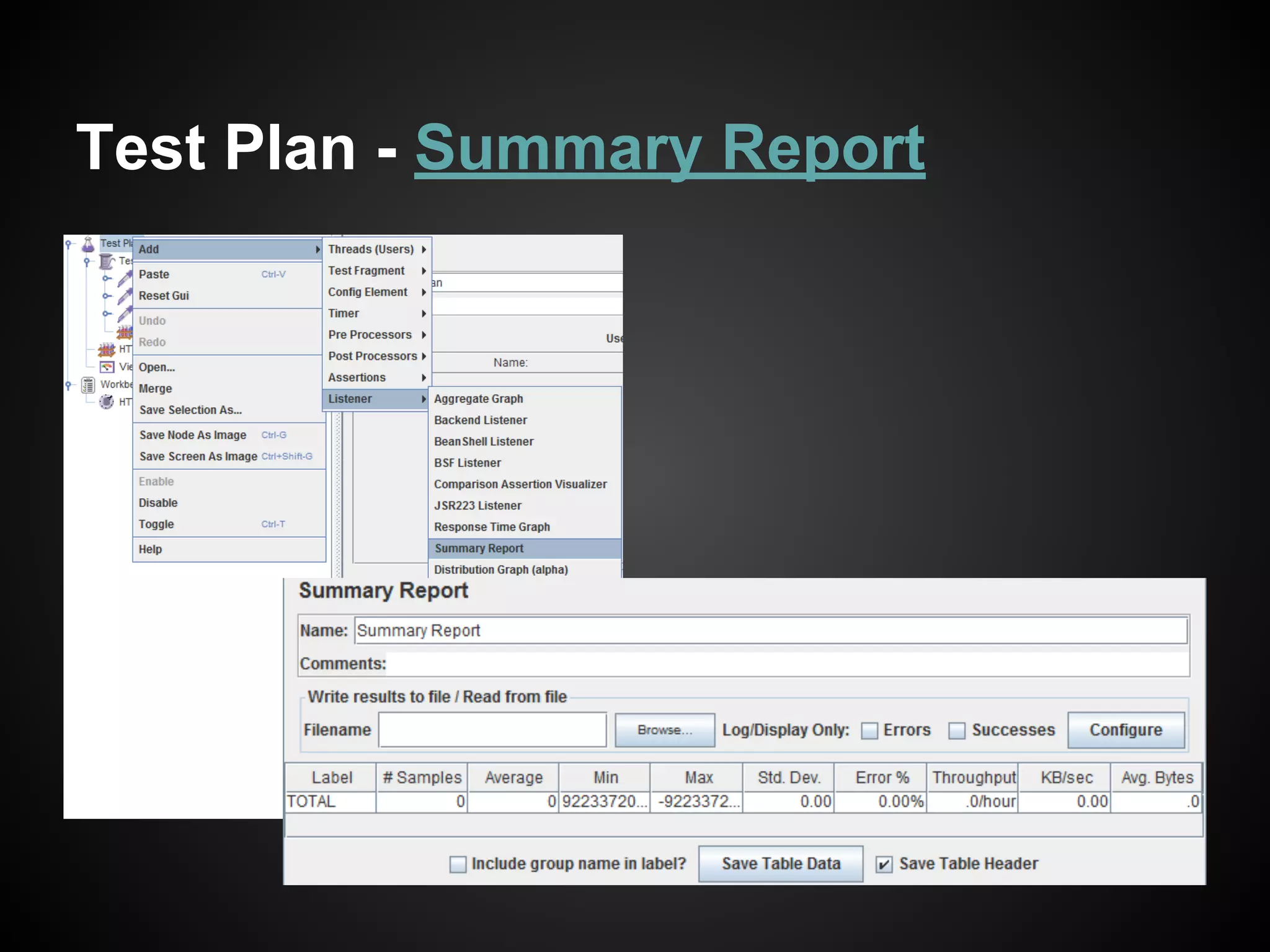Click the Min column header
This screenshot has width=1270, height=952.
pyautogui.click(x=605, y=777)
